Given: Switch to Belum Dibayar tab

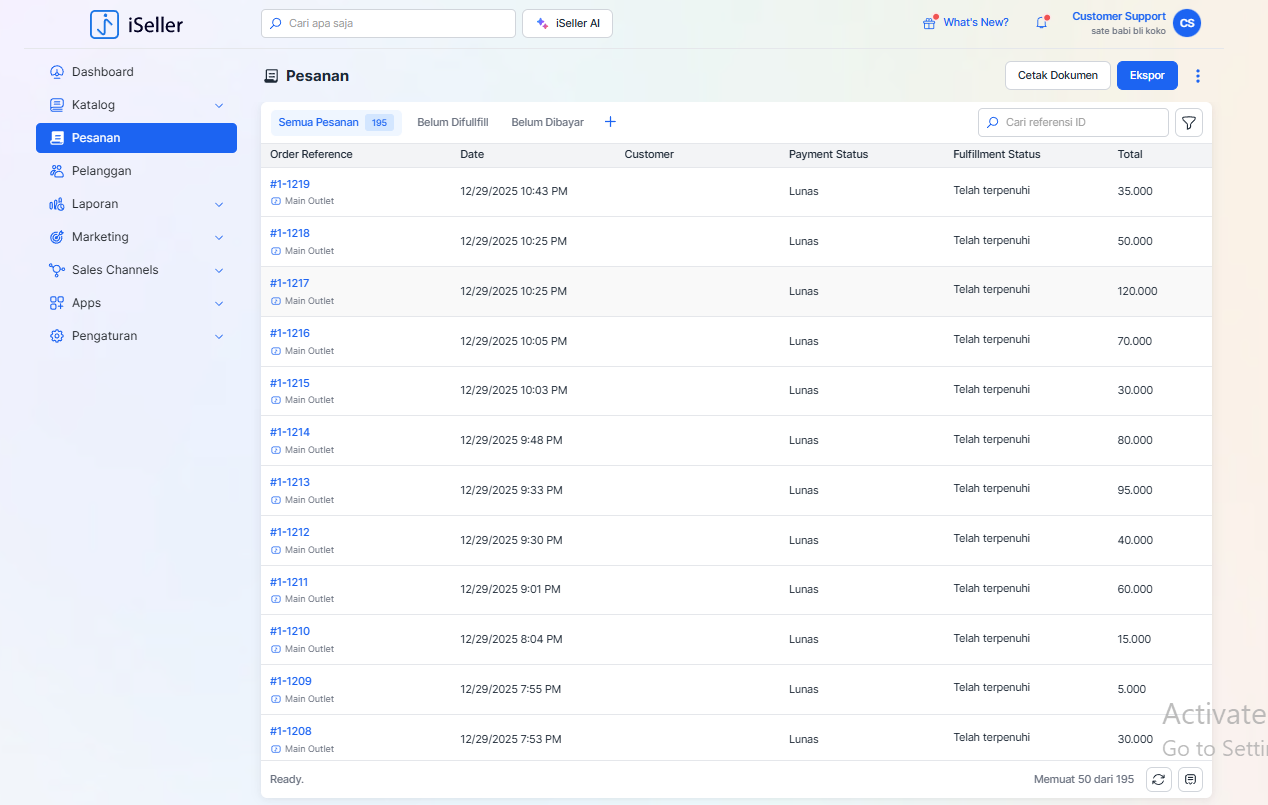Looking at the screenshot, I should [547, 122].
